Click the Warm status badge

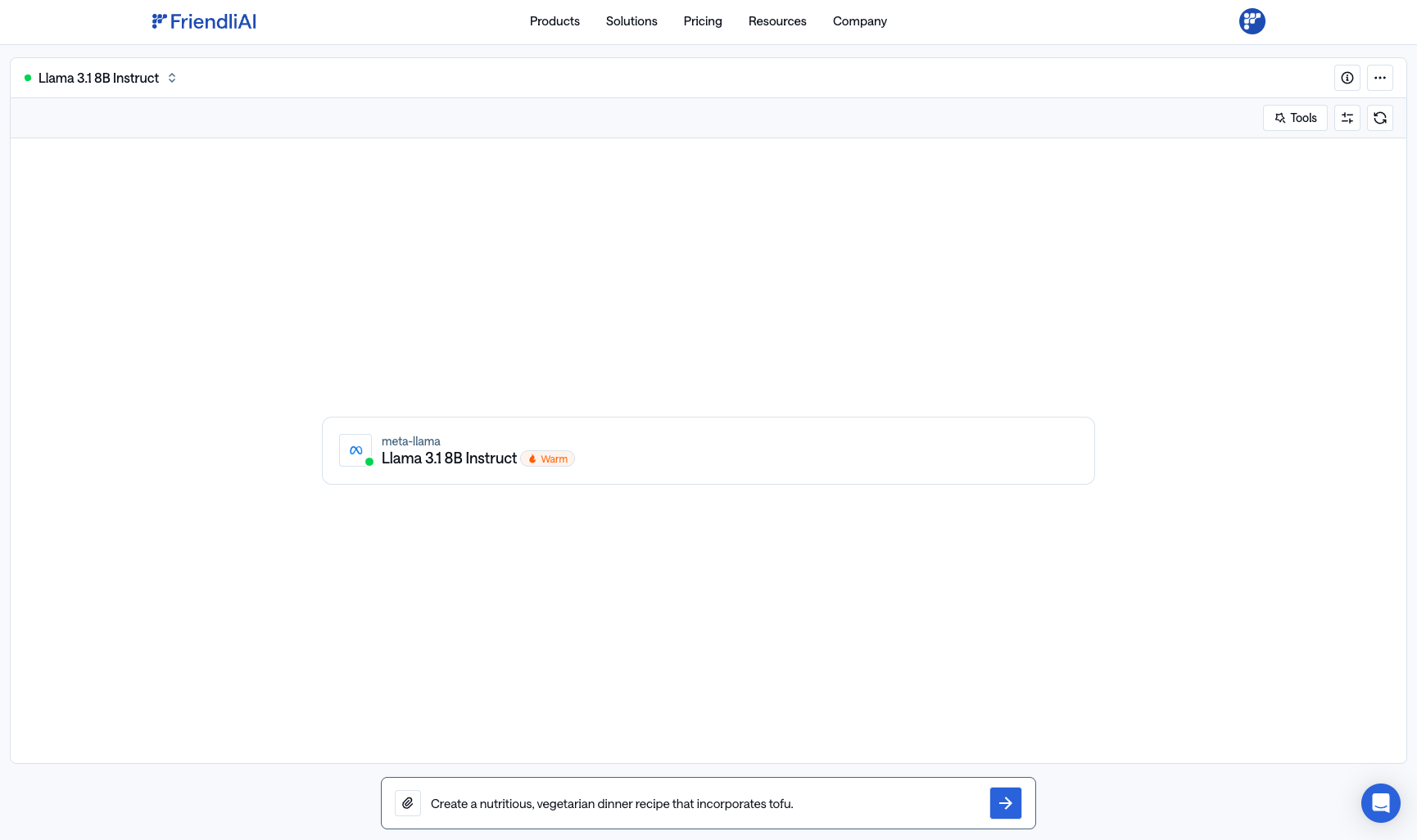(548, 459)
